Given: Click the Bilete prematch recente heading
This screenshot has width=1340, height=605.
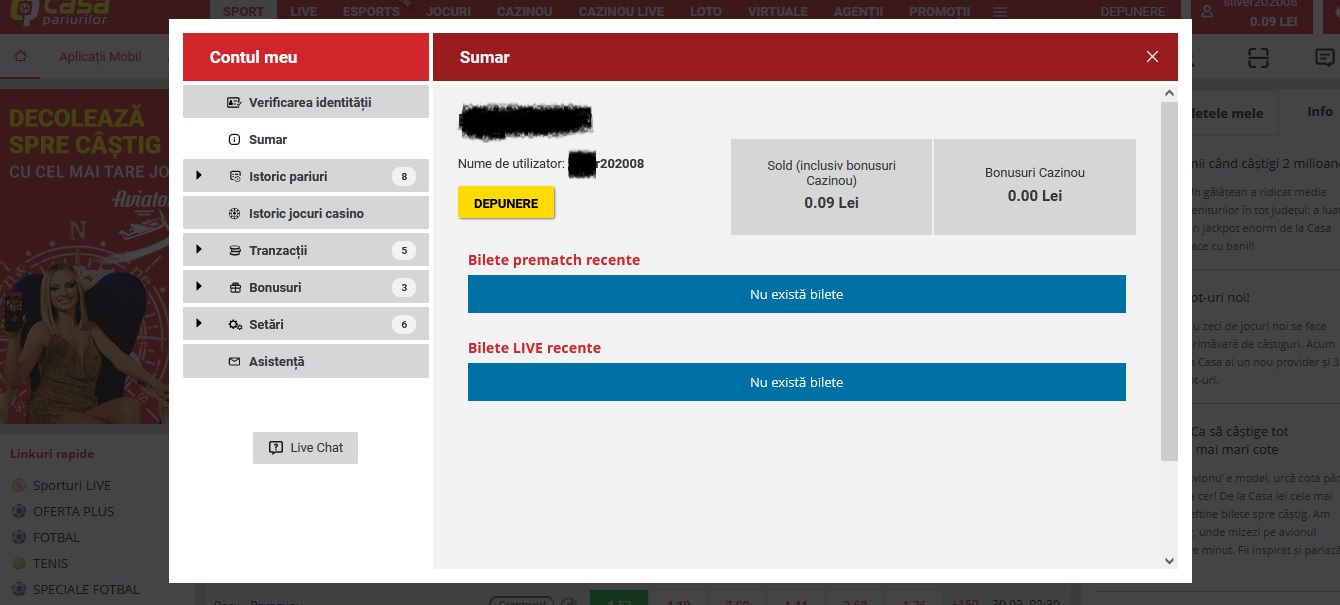Looking at the screenshot, I should (554, 260).
